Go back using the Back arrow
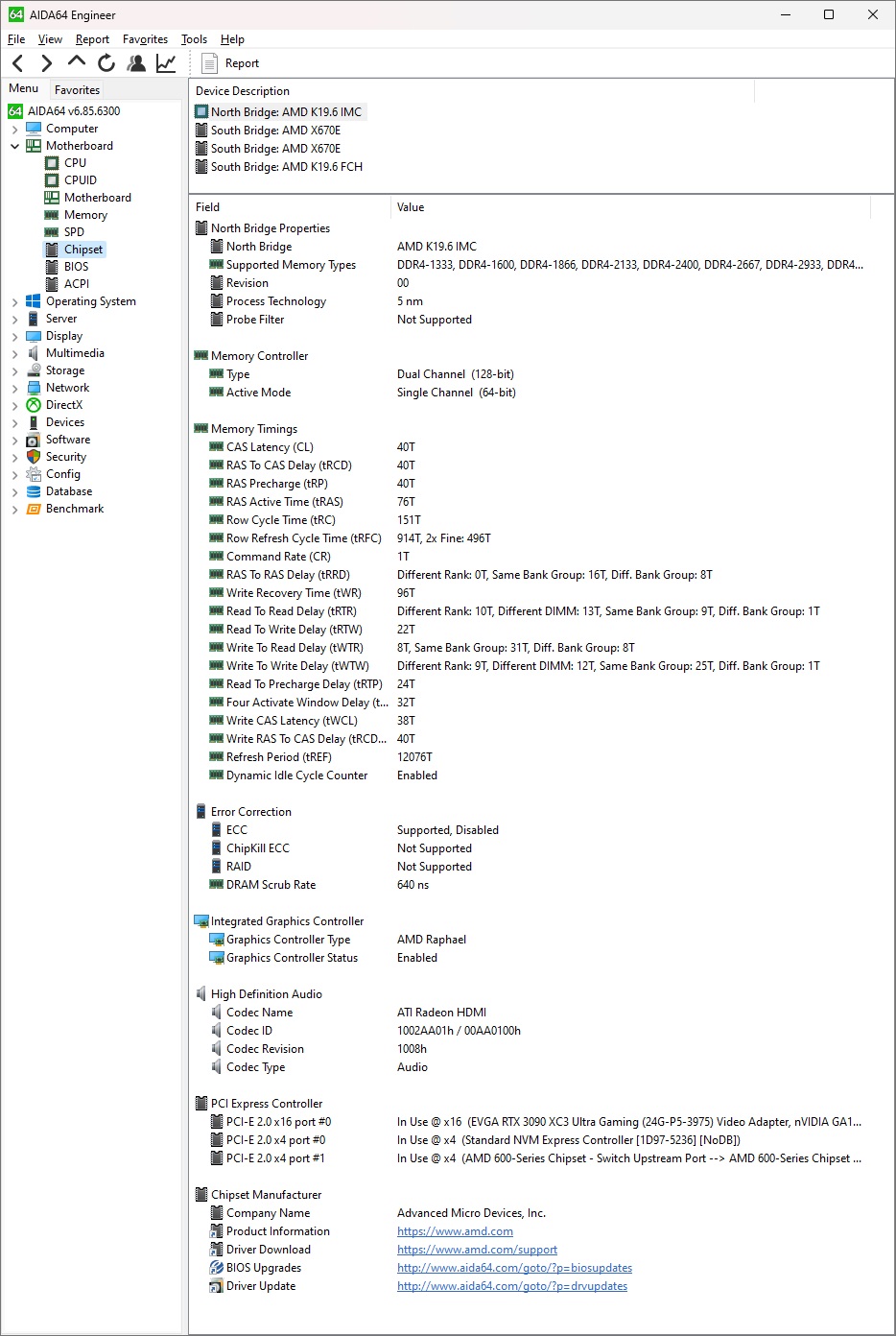Viewport: 896px width, 1336px height. (17, 63)
